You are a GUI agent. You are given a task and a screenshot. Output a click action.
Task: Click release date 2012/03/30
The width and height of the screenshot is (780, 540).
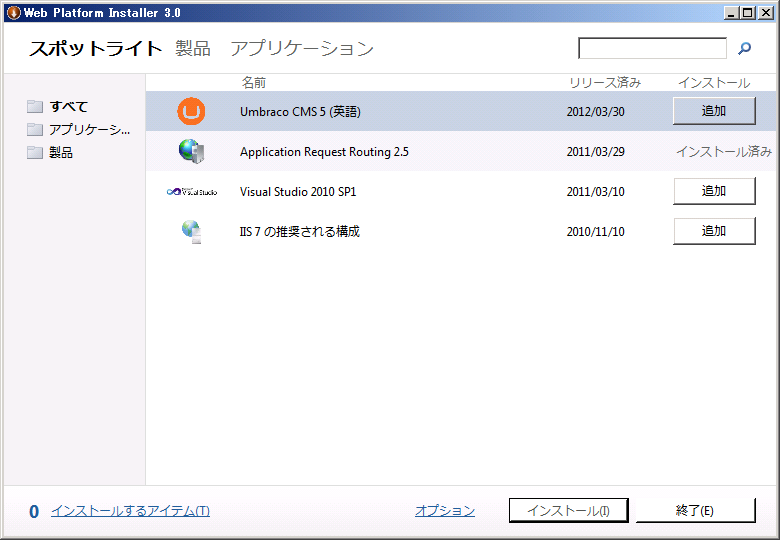595,111
